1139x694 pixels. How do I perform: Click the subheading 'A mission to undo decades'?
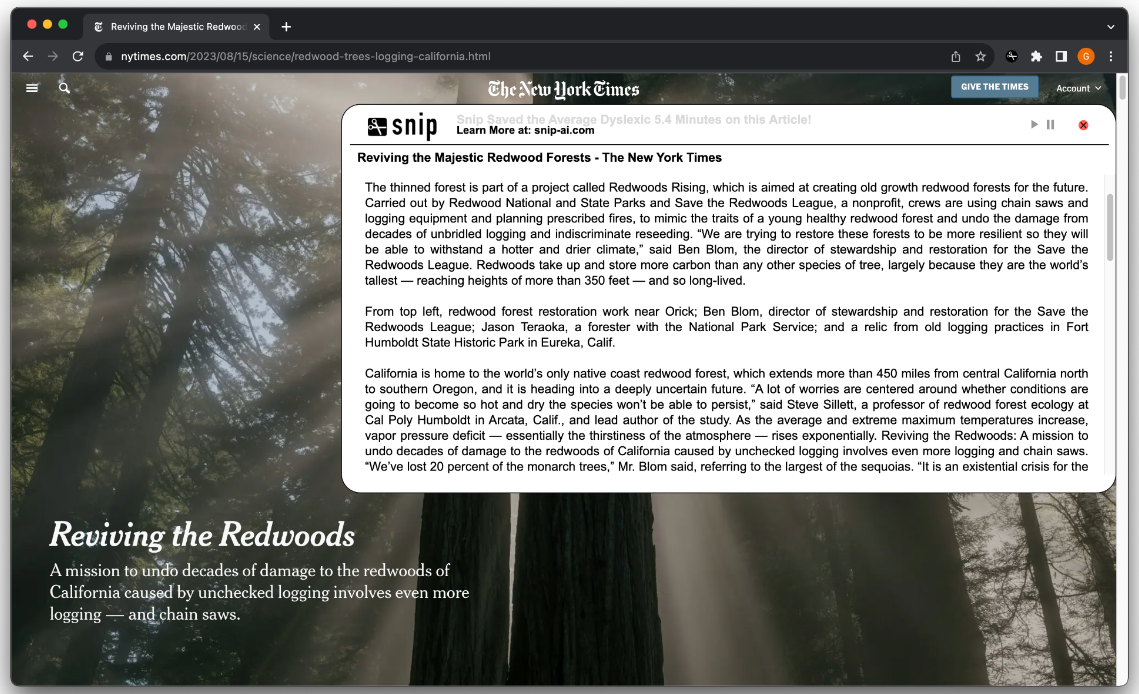point(259,592)
